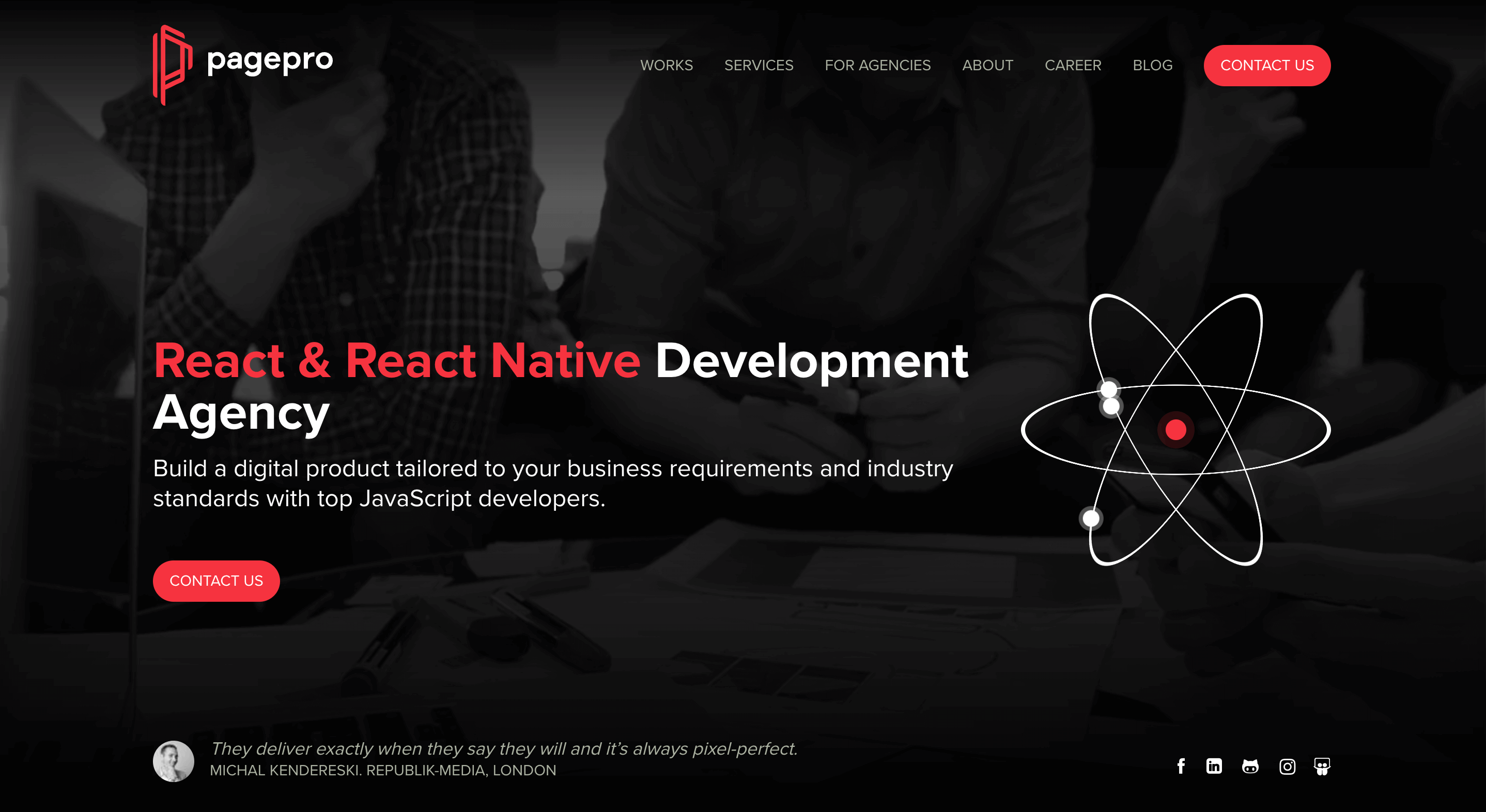Click the ABOUT navigation tab
1486x812 pixels.
[x=988, y=65]
